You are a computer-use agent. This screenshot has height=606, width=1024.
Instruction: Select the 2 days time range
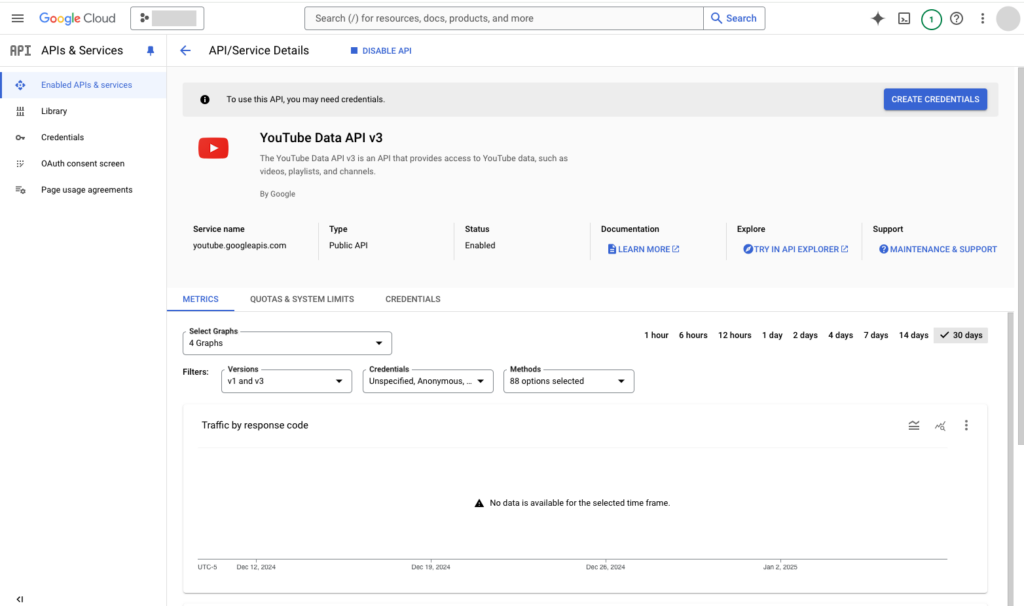[x=805, y=335]
